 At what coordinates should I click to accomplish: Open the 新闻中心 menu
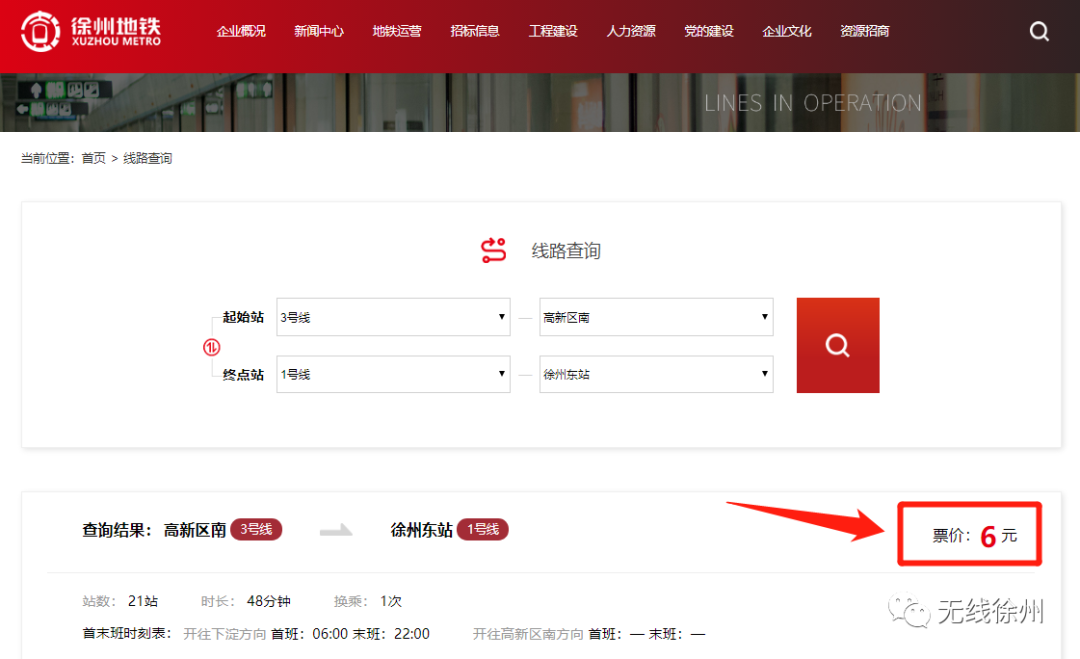(x=319, y=31)
